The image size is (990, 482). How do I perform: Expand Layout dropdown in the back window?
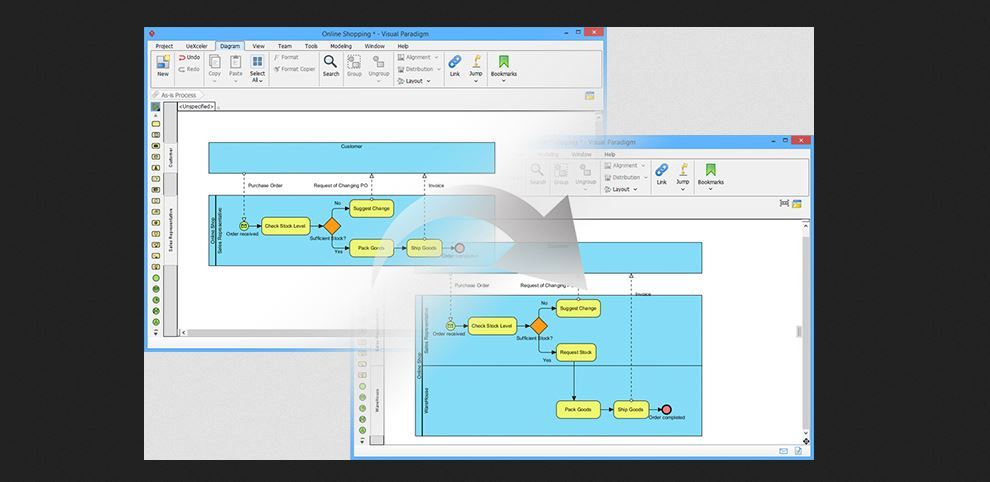tap(416, 81)
